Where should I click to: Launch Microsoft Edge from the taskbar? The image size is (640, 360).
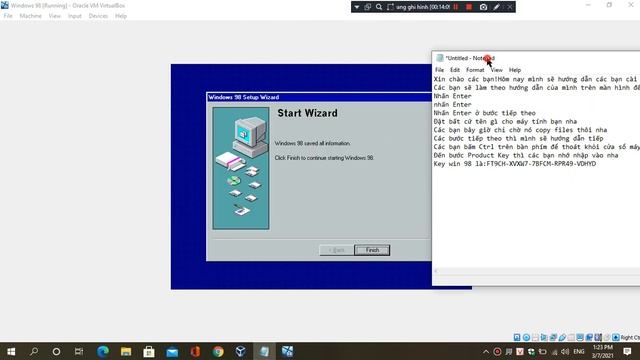(103, 351)
